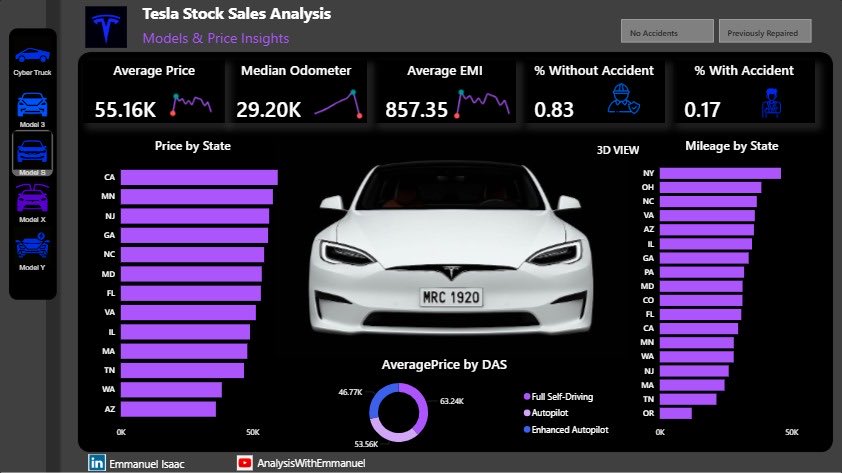
Task: Select MN bar in Price by State
Action: click(x=197, y=197)
